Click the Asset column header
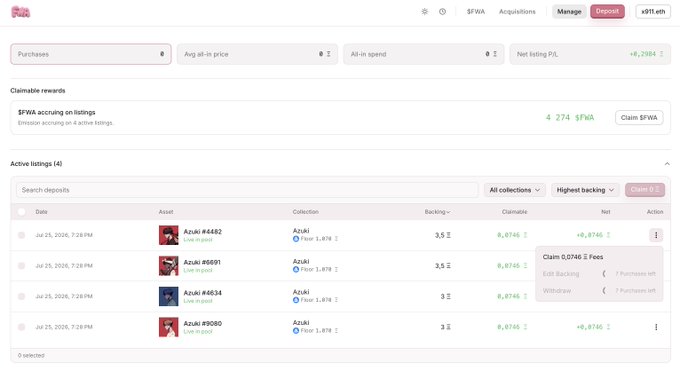 pos(166,212)
